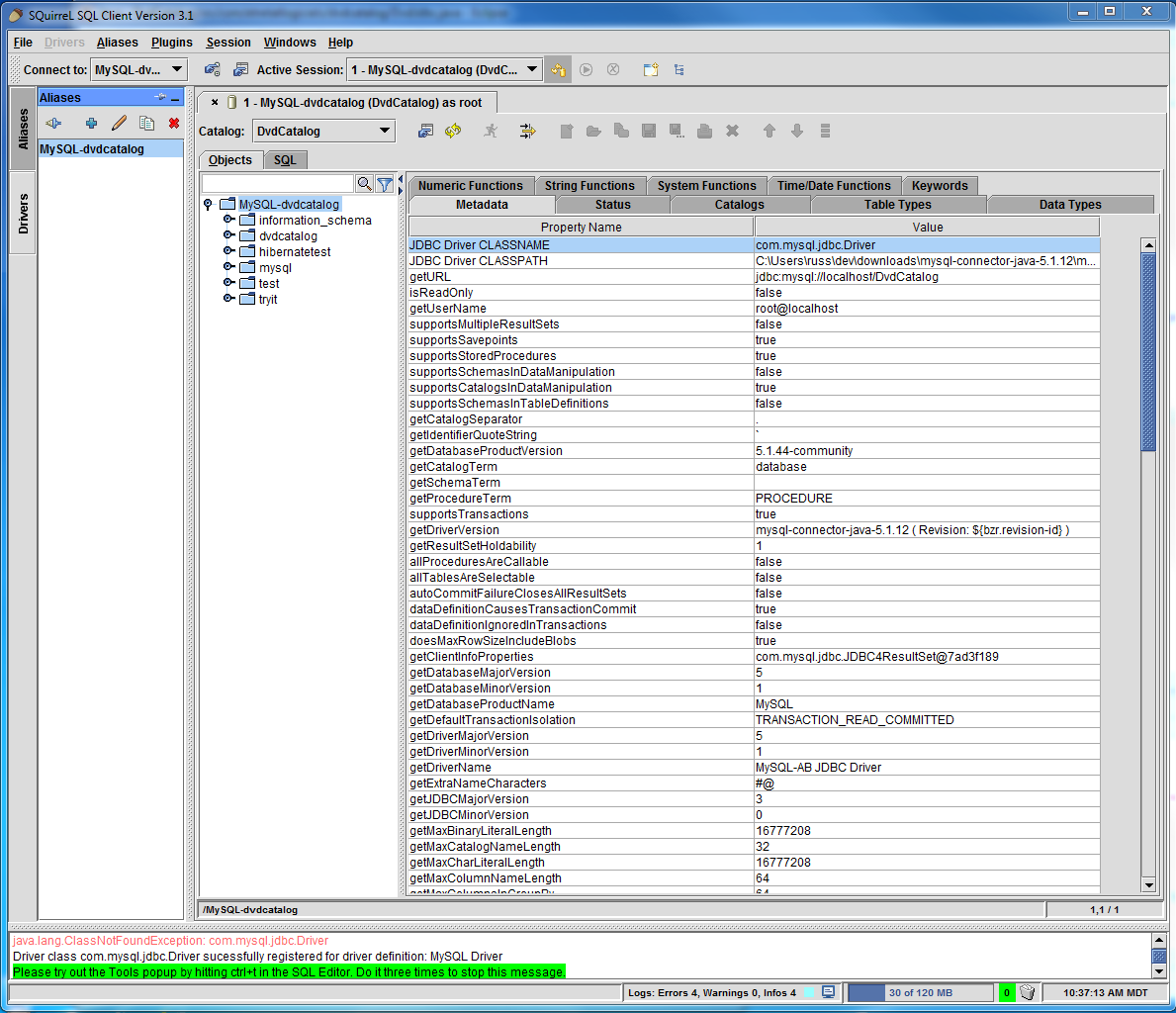Click the up arrow icon in session toolbar

769,132
